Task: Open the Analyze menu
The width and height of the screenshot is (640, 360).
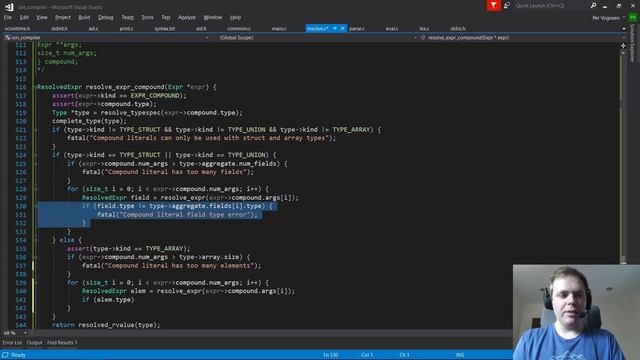Action: click(x=187, y=18)
